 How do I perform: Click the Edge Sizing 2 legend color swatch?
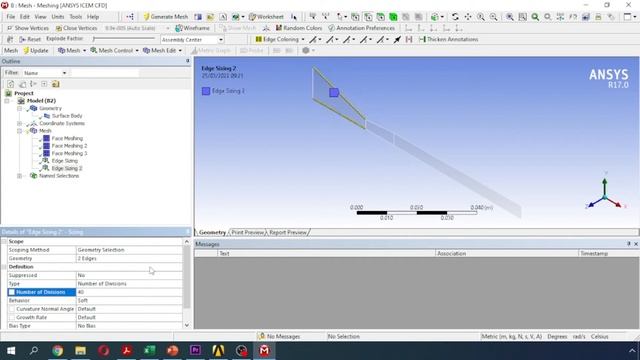tap(206, 91)
